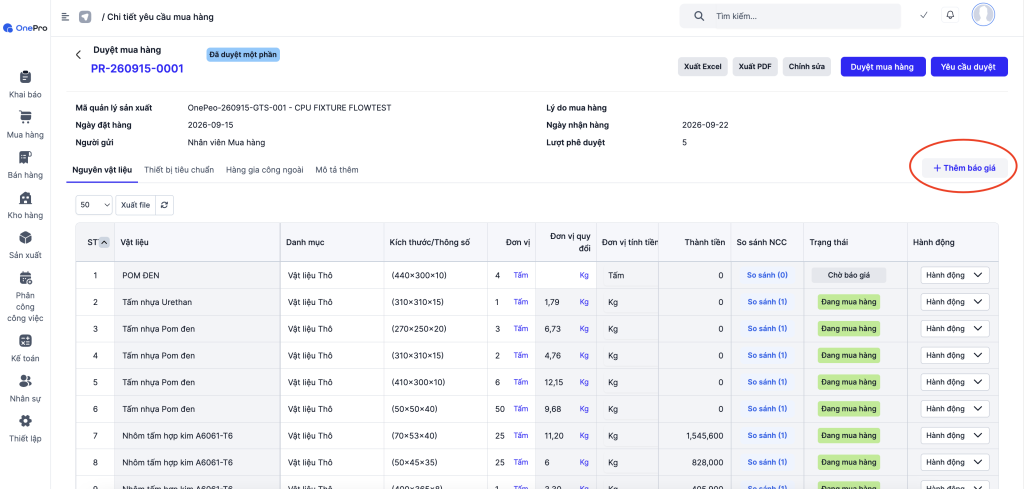Click the checkmark icon in top bar
This screenshot has height=489, width=1024.
(x=923, y=15)
